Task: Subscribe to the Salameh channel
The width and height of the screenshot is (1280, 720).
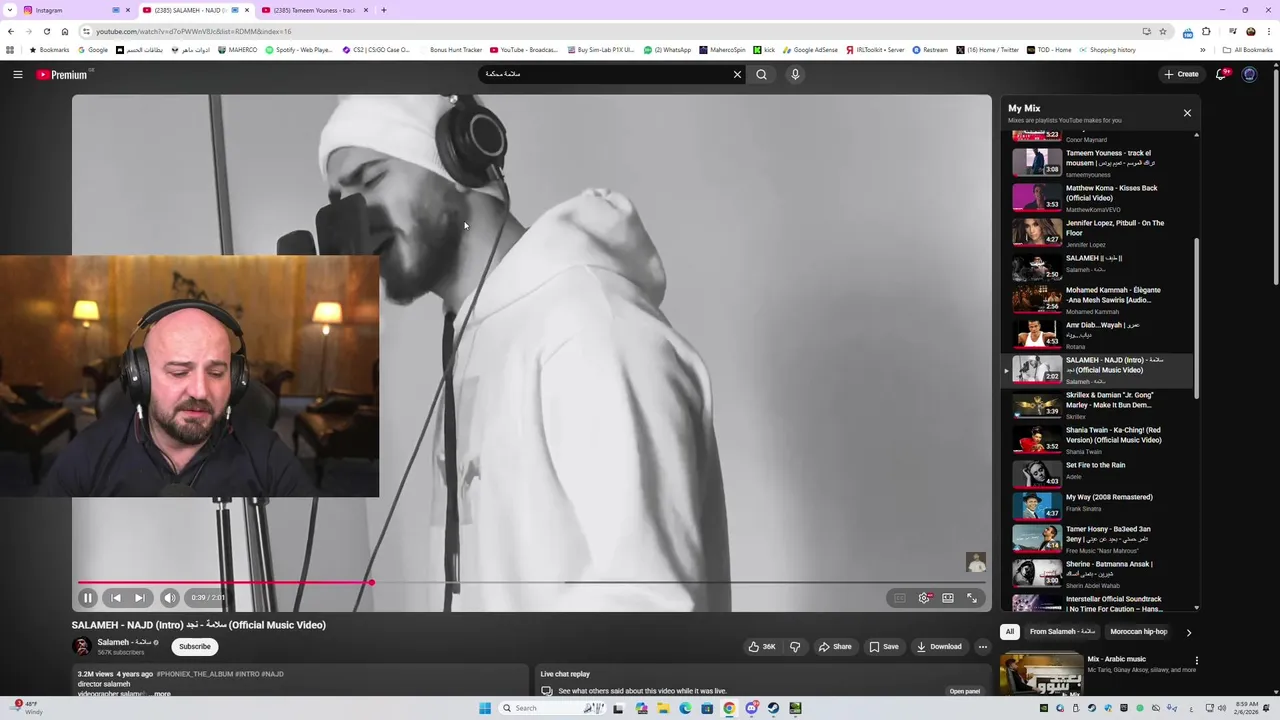Action: click(x=195, y=647)
